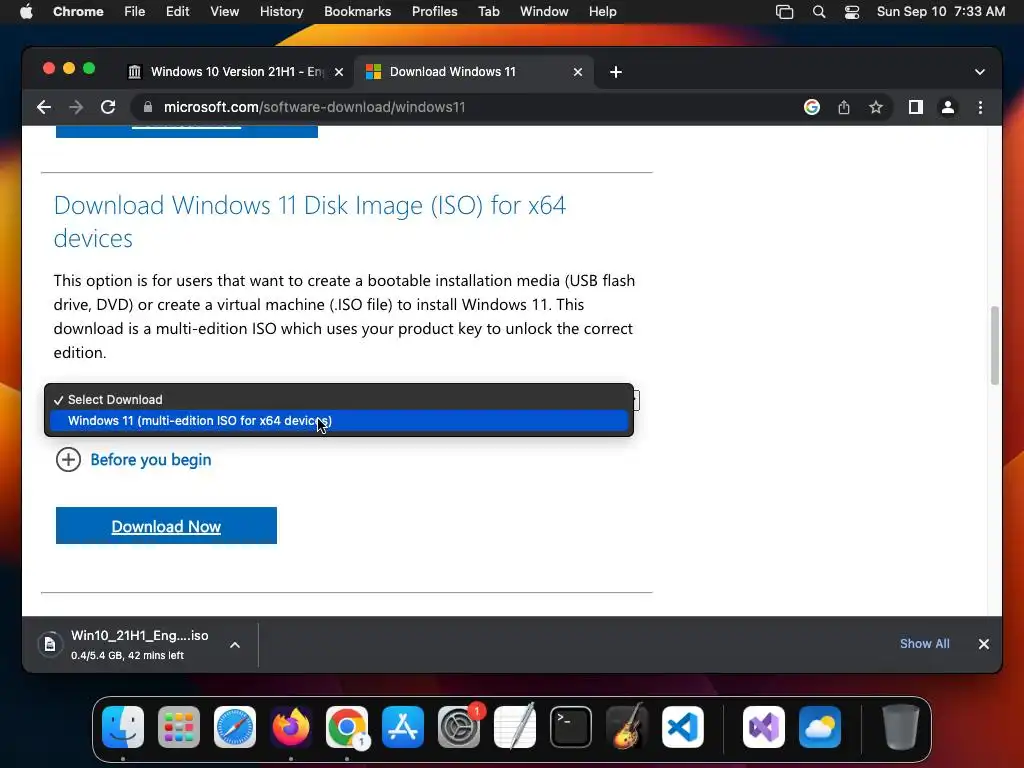Select the Download Windows 11 tab

(x=473, y=72)
